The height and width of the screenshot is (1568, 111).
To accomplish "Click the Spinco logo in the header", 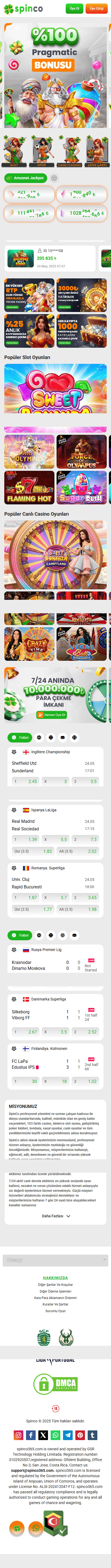I will (24, 9).
